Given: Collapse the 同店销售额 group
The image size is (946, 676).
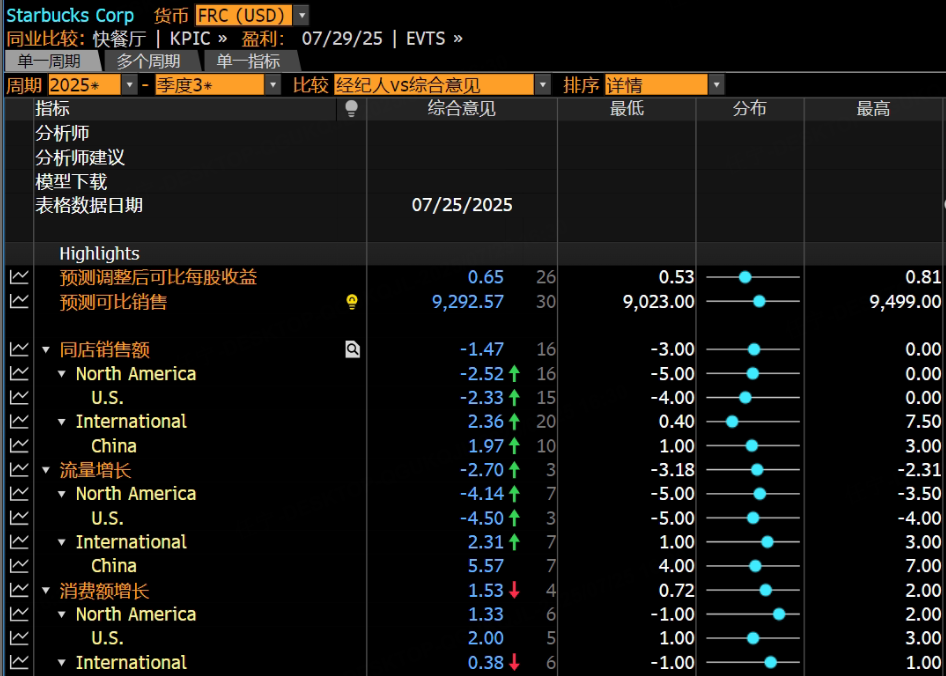Looking at the screenshot, I should pyautogui.click(x=46, y=349).
